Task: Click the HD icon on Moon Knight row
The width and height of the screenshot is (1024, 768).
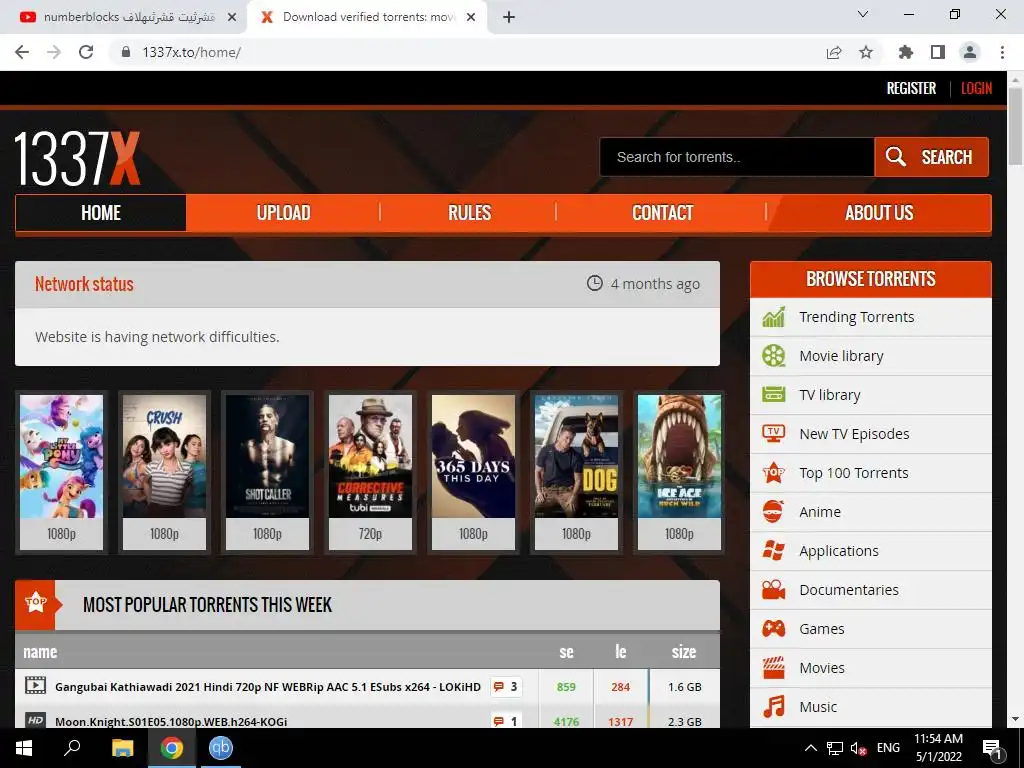Action: click(35, 720)
